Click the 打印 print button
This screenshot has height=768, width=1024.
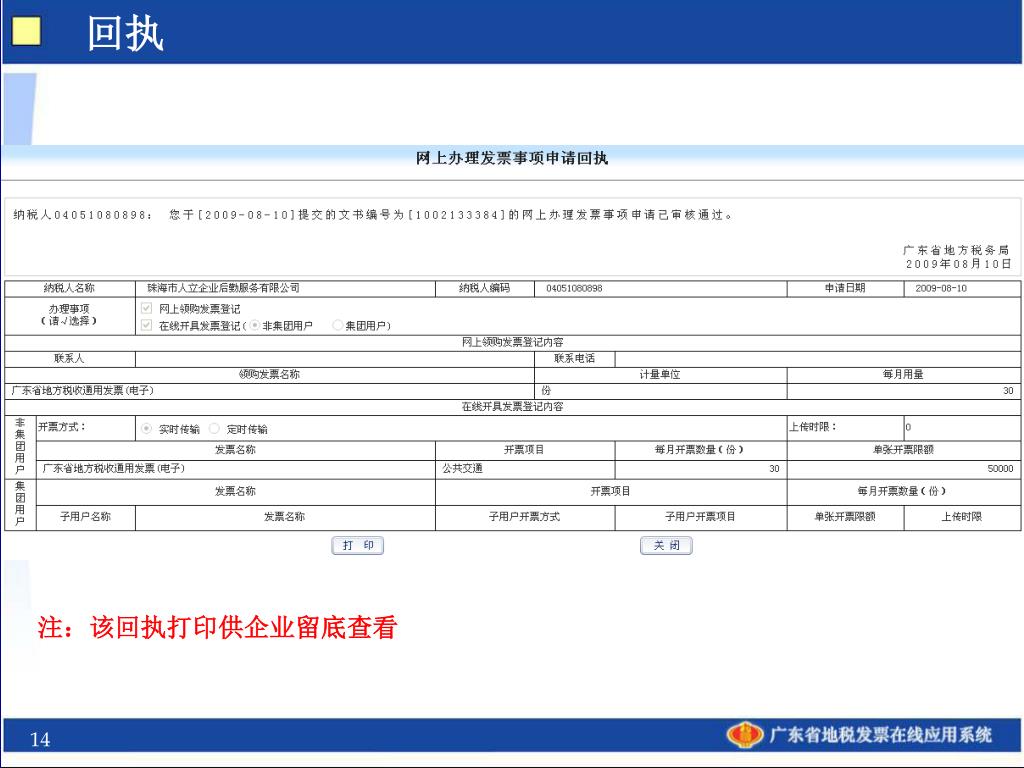tap(357, 545)
